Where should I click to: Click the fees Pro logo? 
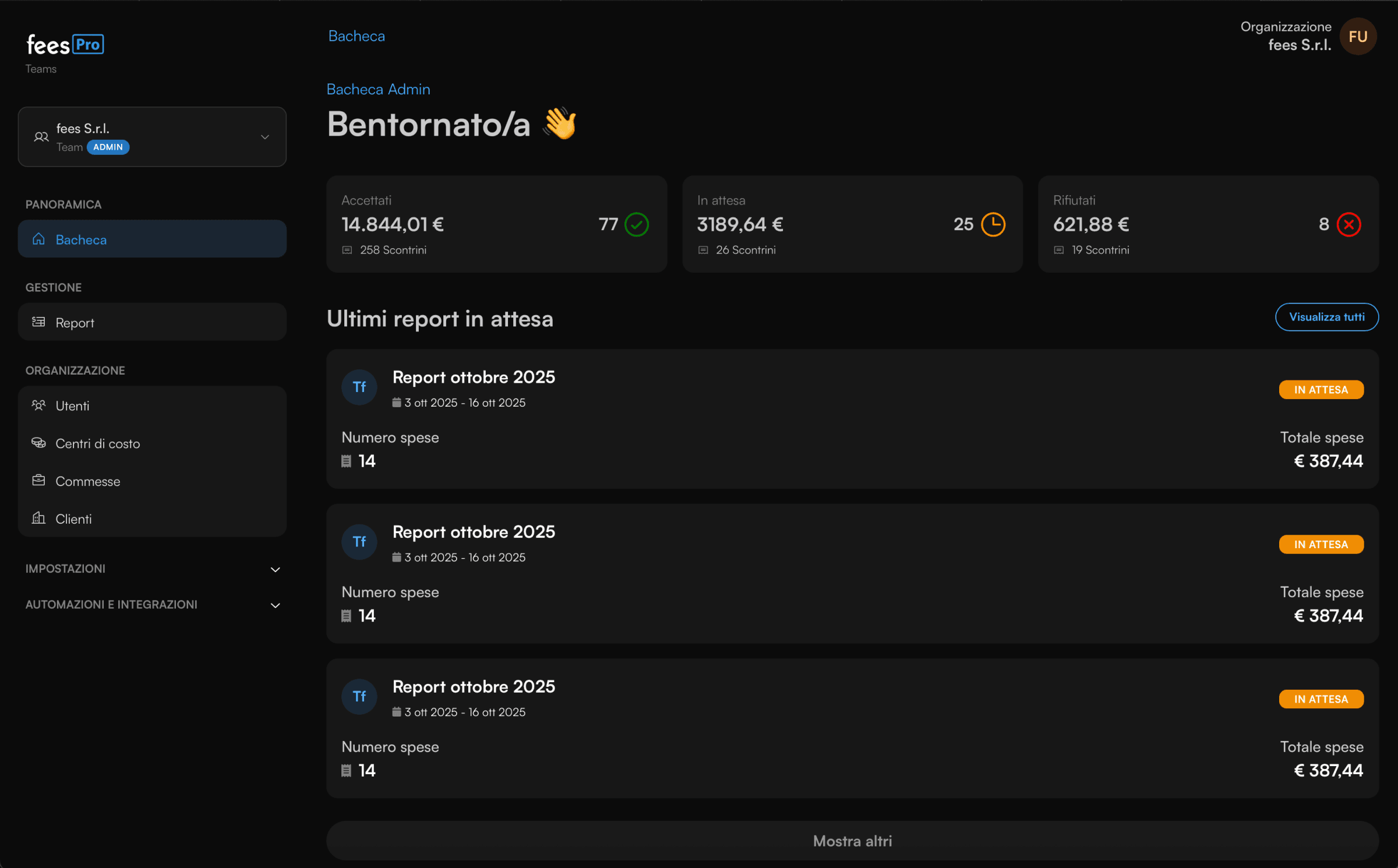coord(65,45)
